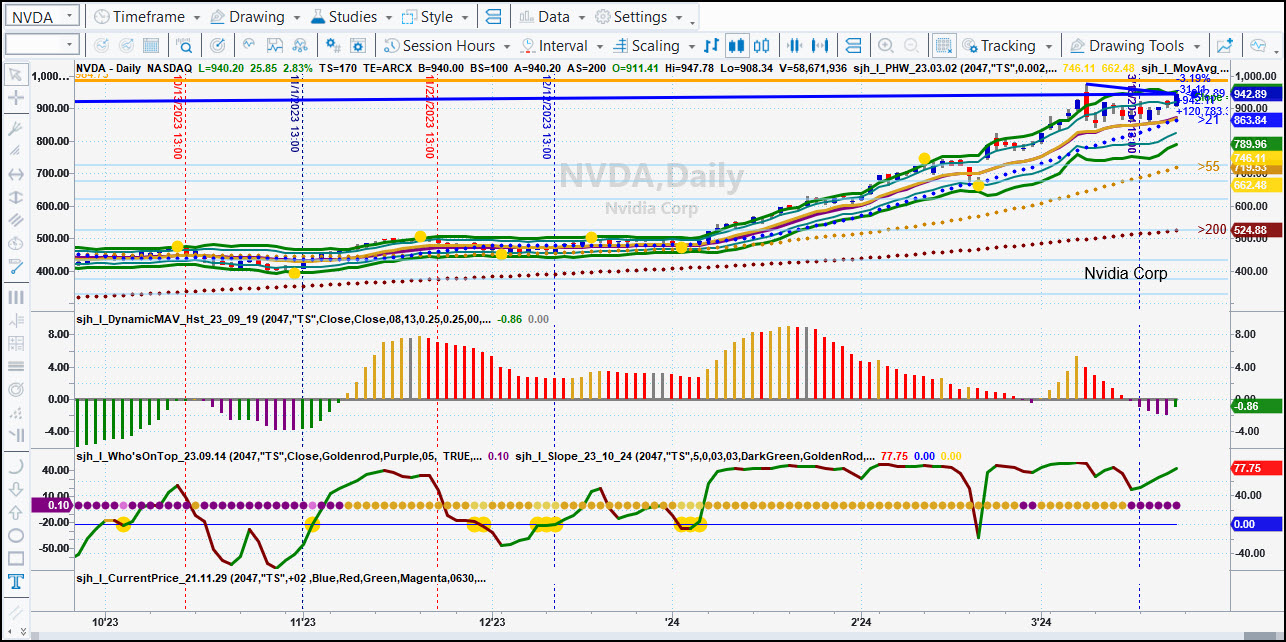Click the chart analysis layout icon beside Style
Screen dimensions: 1286x642
(492, 17)
